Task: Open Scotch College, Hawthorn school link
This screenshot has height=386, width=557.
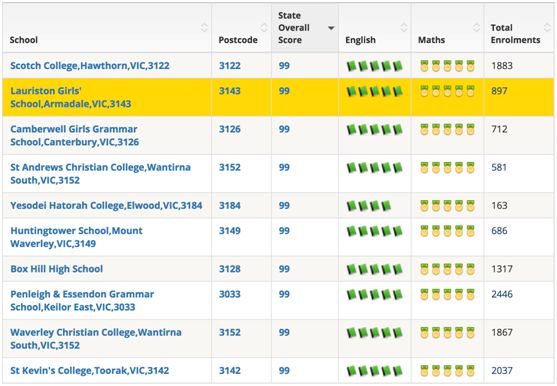Action: pos(90,66)
